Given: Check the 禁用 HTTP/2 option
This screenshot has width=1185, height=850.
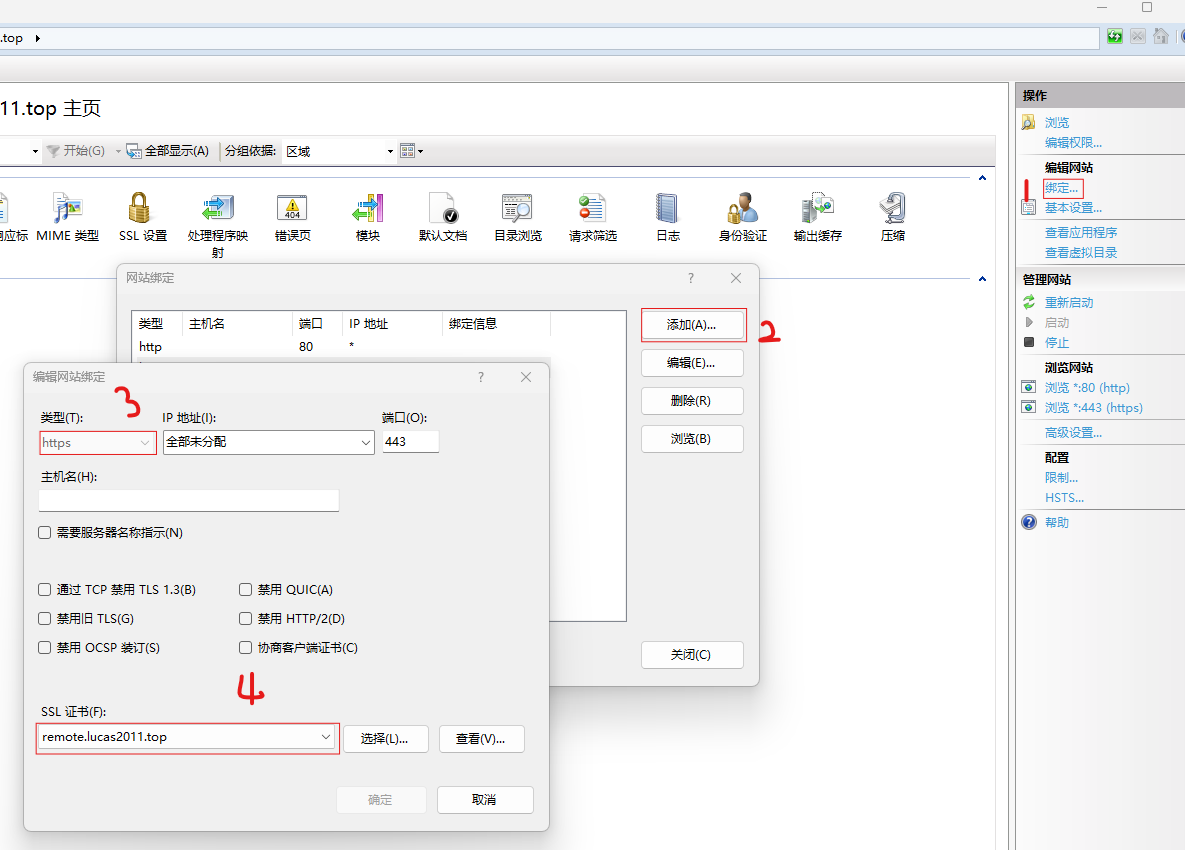Looking at the screenshot, I should (246, 619).
